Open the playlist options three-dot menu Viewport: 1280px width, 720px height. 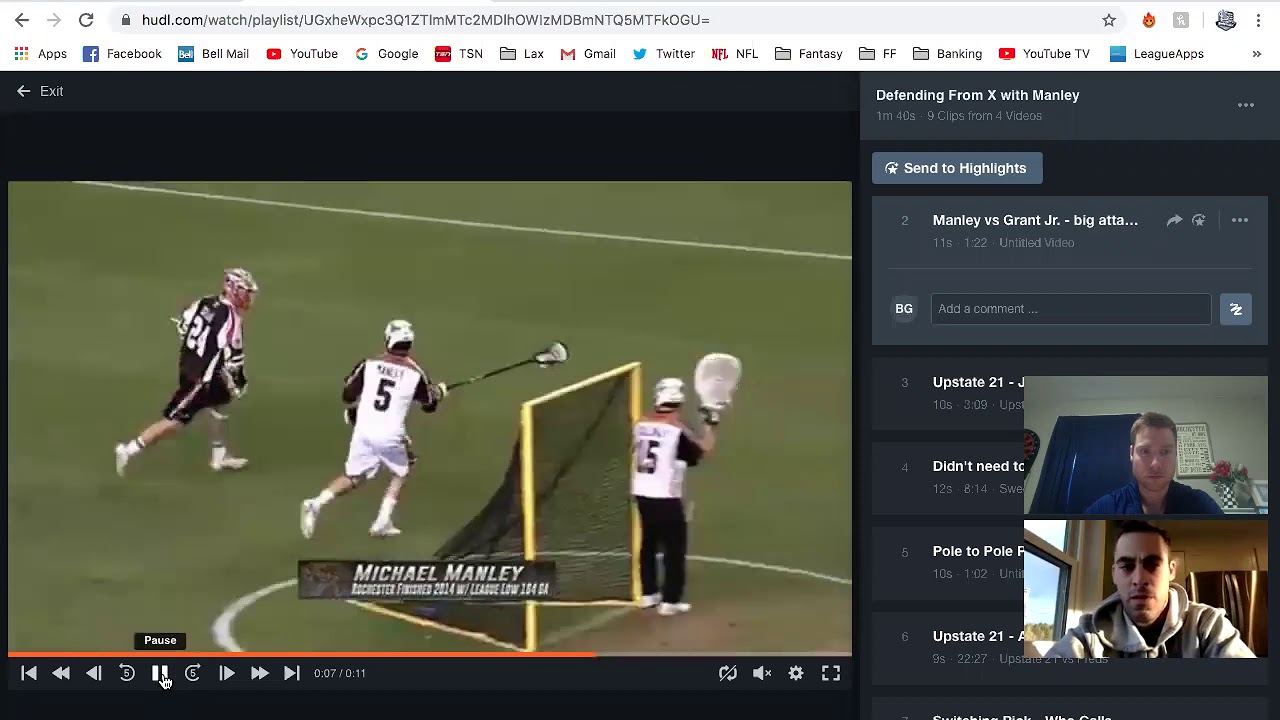pyautogui.click(x=1246, y=105)
